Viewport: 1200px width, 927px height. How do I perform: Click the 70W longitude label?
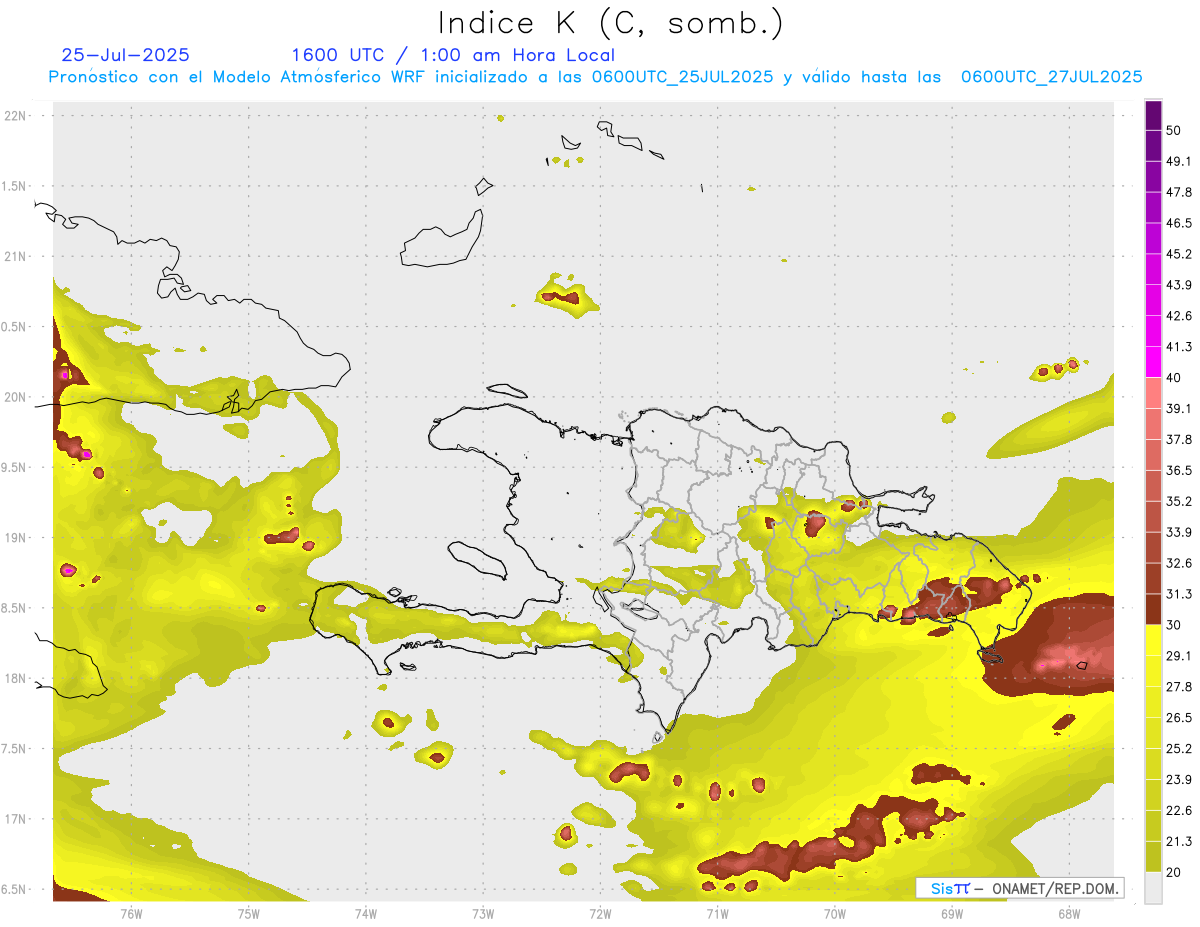coord(835,914)
